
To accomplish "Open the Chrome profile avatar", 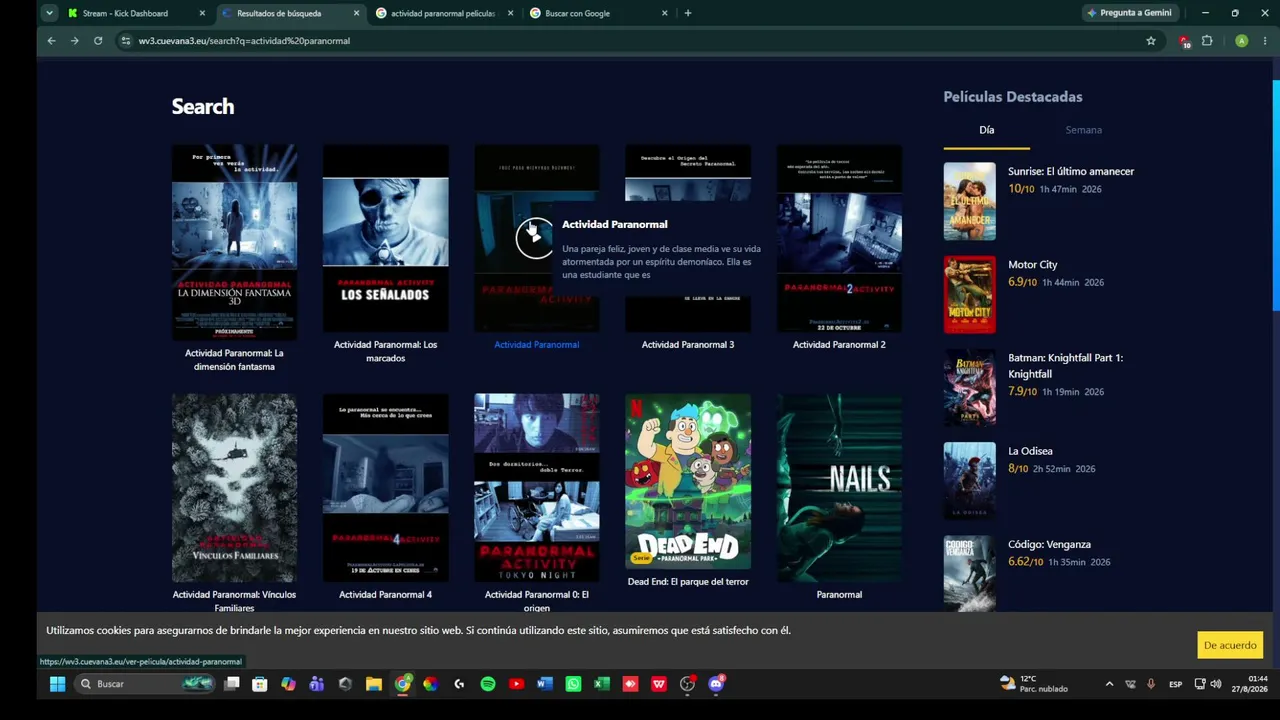I will (1241, 41).
